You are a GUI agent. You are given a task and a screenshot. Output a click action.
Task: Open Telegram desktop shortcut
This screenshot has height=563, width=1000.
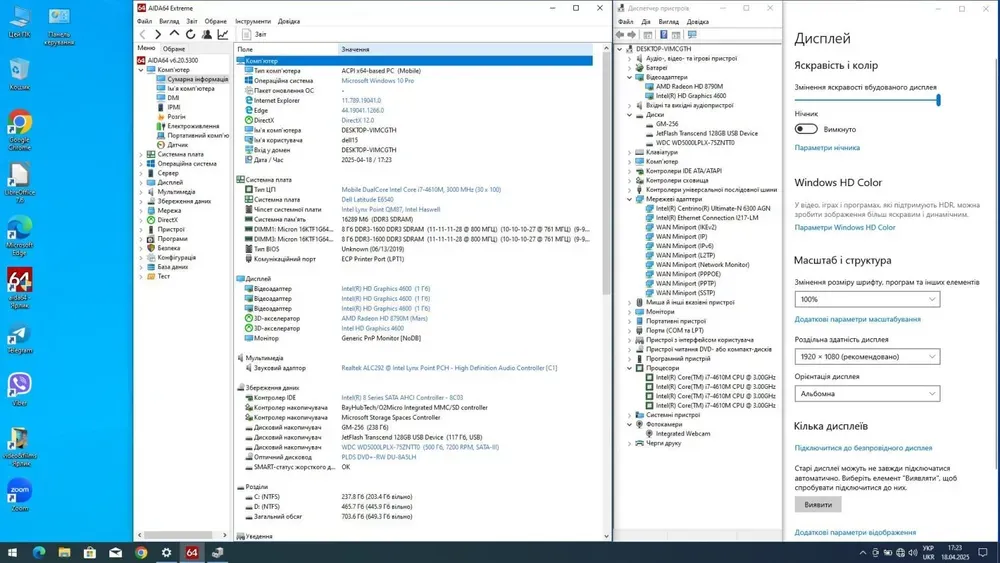[19, 337]
